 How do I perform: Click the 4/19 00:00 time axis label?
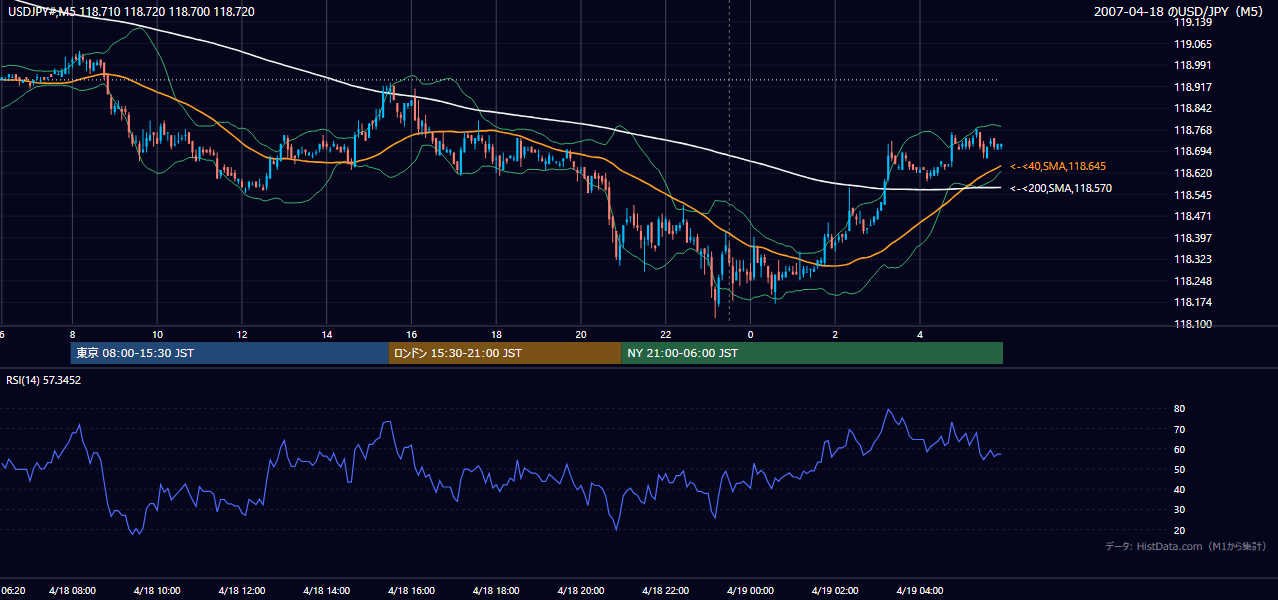point(750,591)
